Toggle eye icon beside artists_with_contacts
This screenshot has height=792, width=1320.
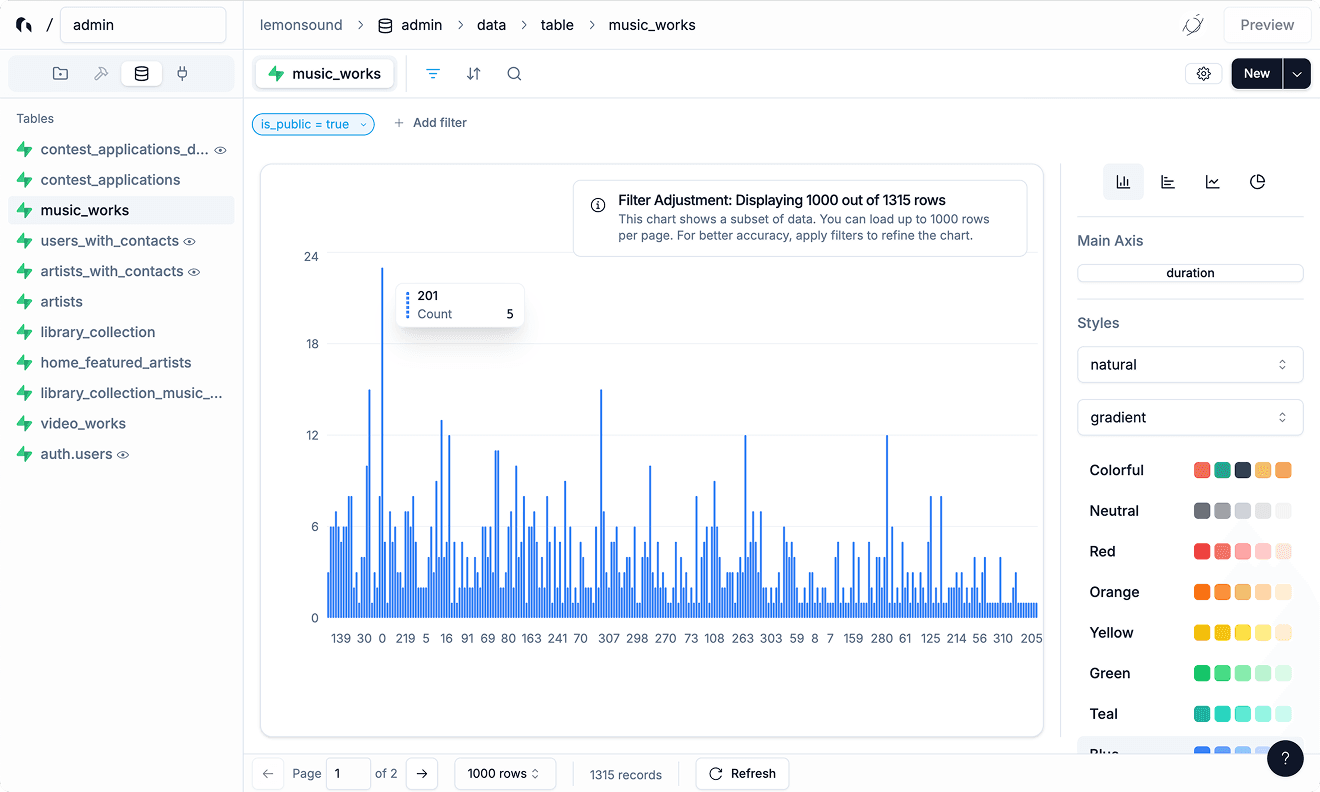[195, 272]
